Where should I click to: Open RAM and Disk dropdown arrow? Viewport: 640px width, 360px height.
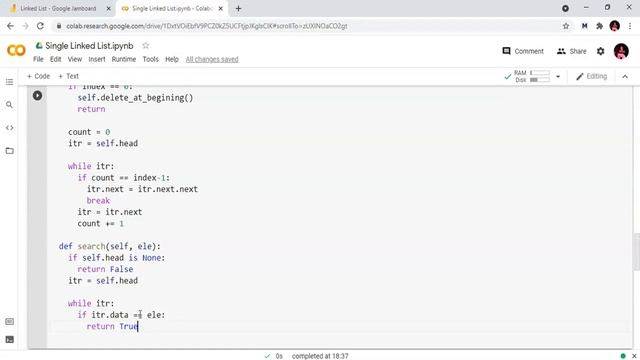coord(558,76)
